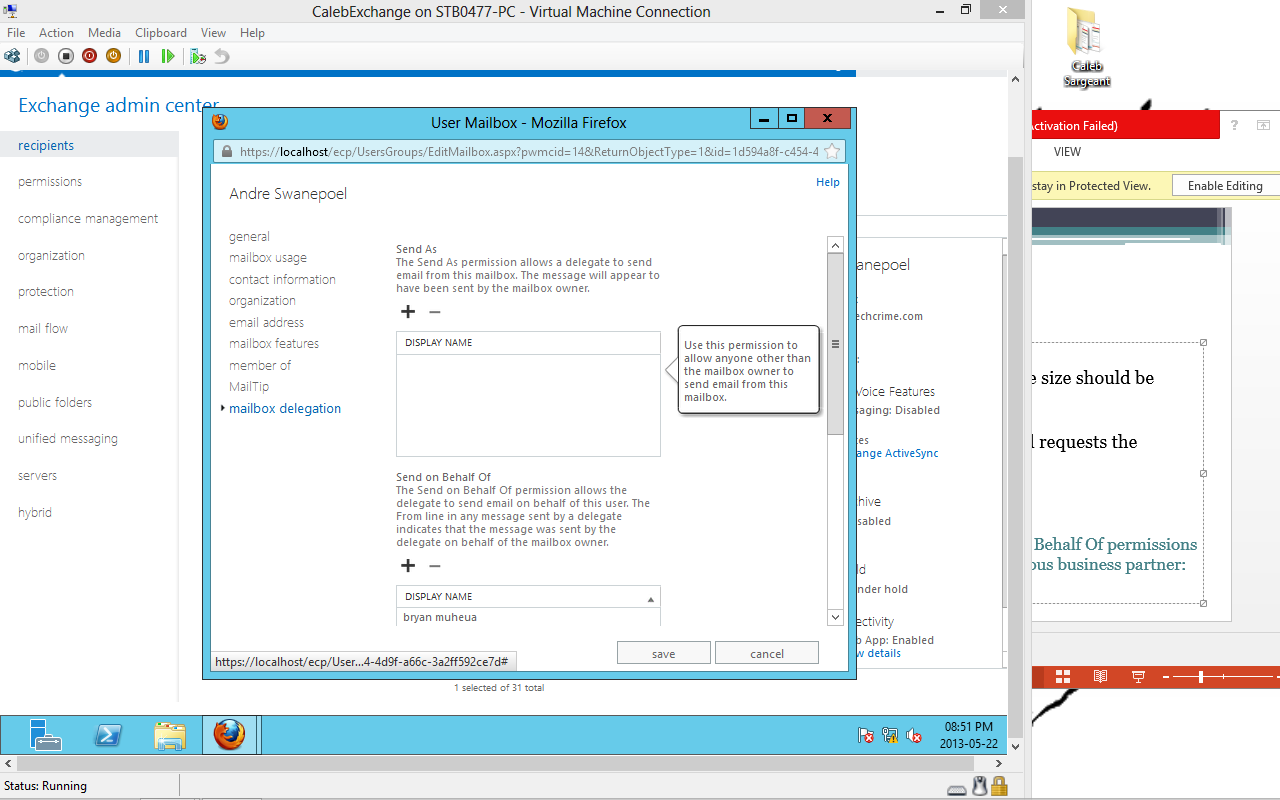Click the muted volume icon in the tray
Image resolution: width=1280 pixels, height=800 pixels.
tap(914, 735)
